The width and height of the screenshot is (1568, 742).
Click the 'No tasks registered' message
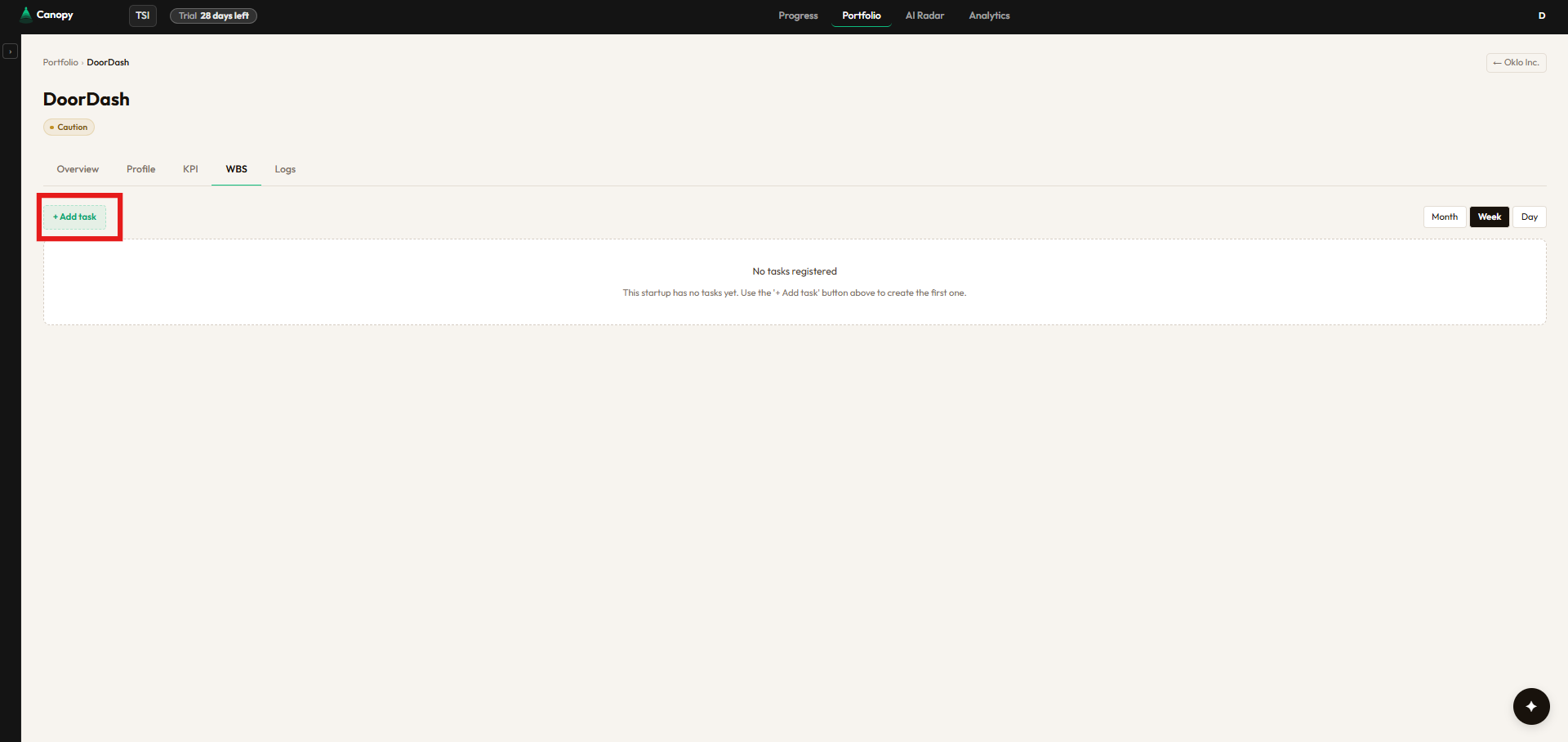[795, 271]
